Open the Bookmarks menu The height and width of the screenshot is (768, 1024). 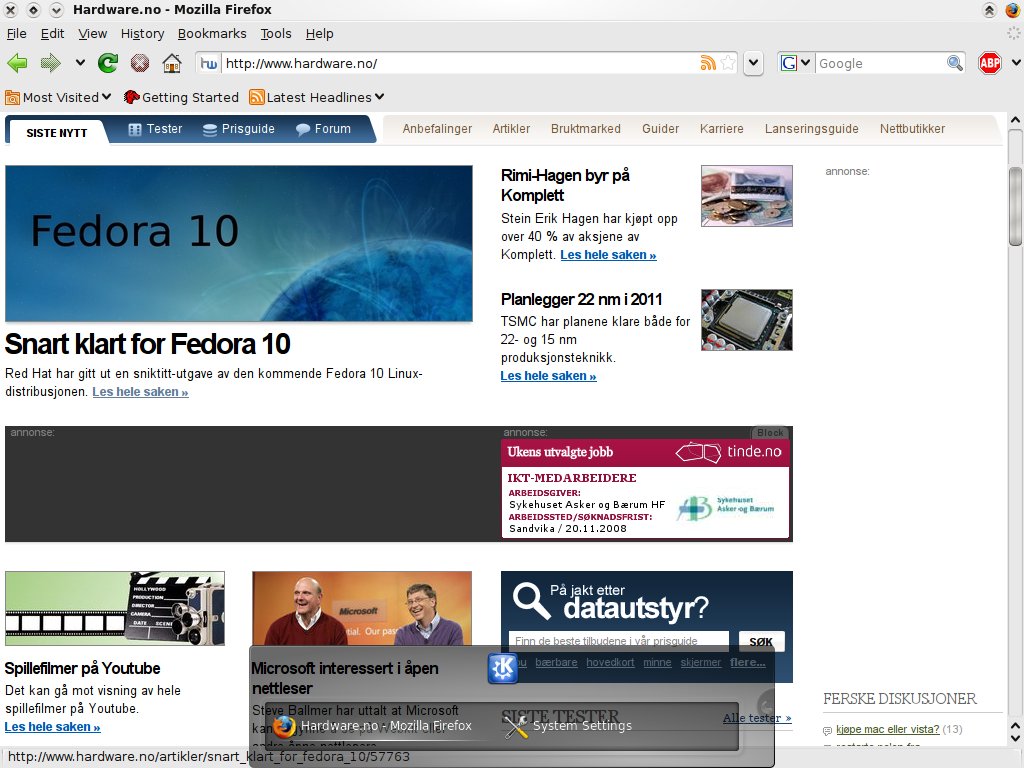coord(212,33)
